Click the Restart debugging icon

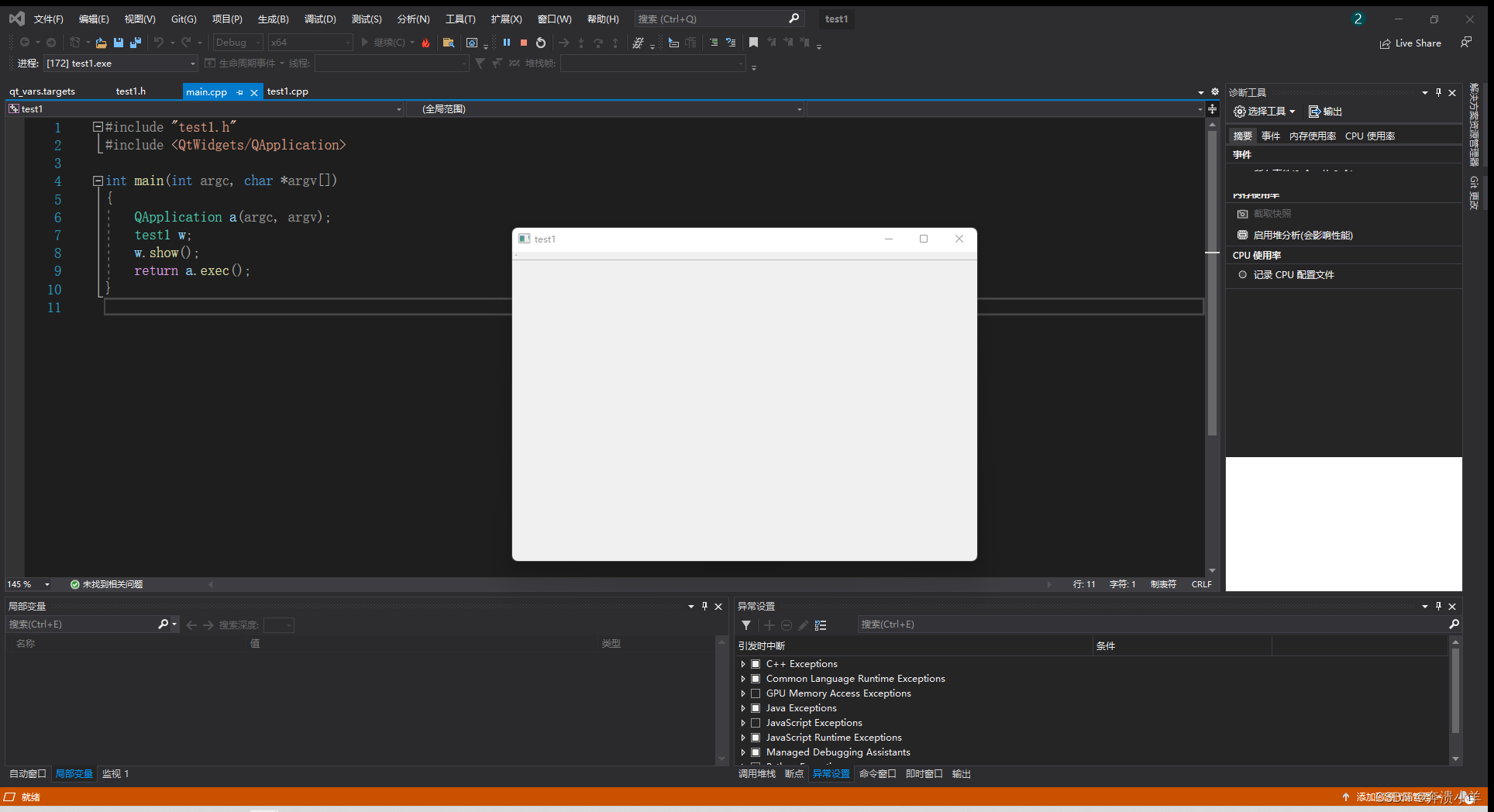[x=541, y=43]
